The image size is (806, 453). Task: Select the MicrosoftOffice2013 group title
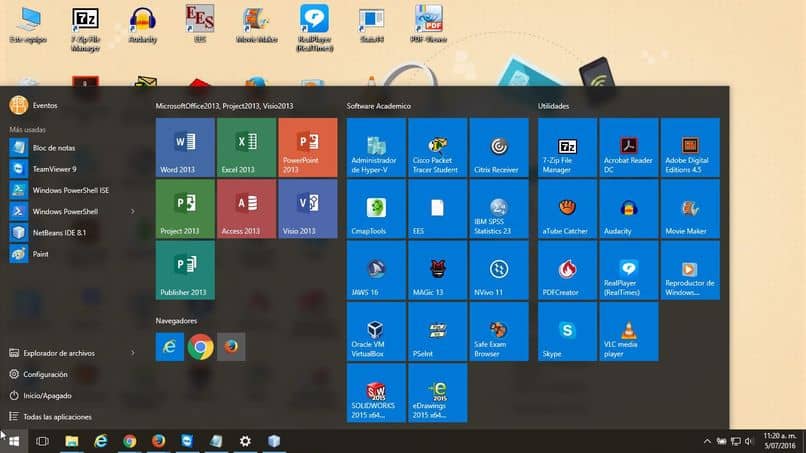pos(224,106)
